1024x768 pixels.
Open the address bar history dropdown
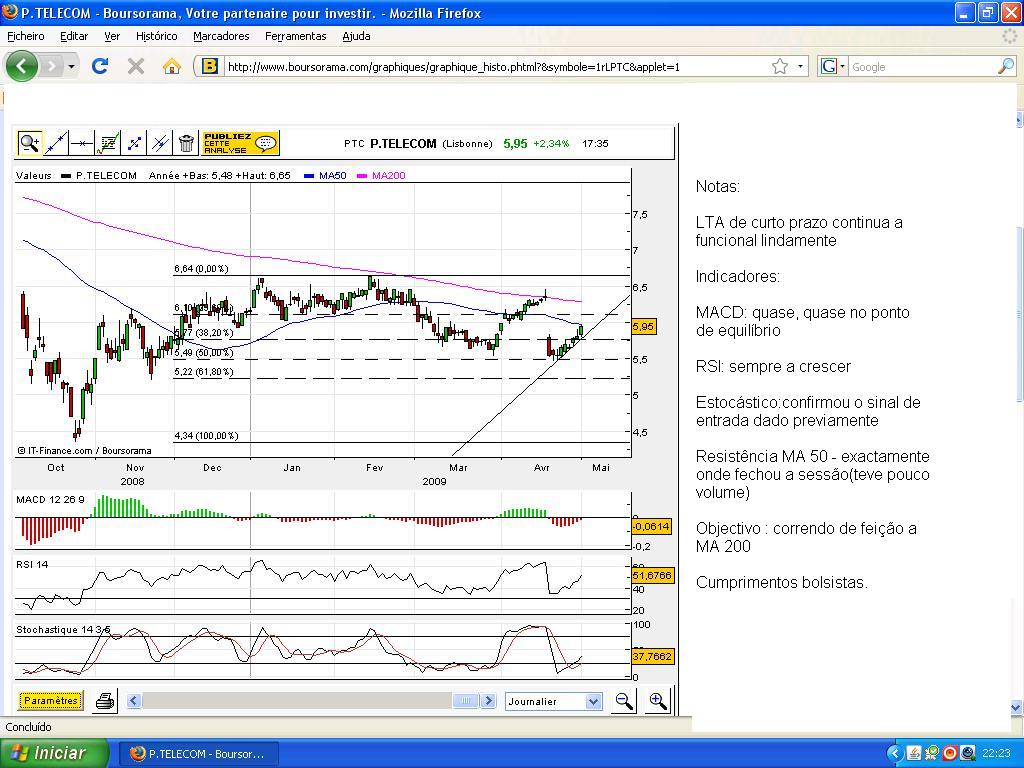point(800,67)
